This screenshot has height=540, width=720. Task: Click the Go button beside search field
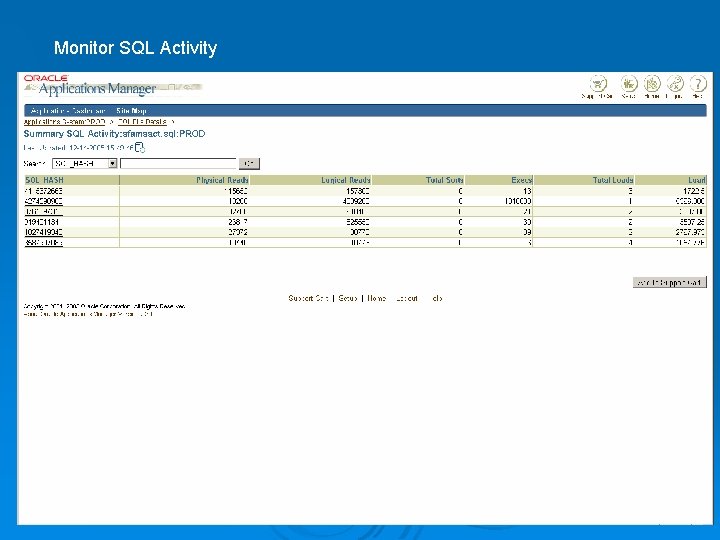pyautogui.click(x=249, y=163)
